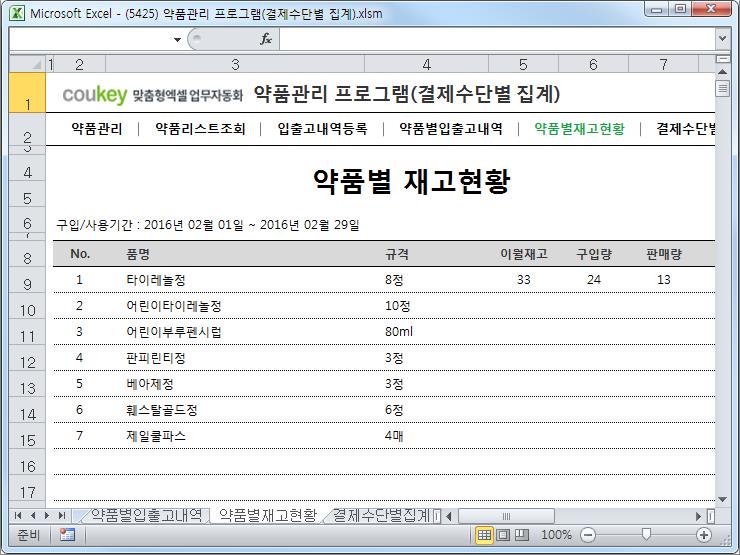Select column header 4
This screenshot has width=740, height=555.
tap(427, 64)
